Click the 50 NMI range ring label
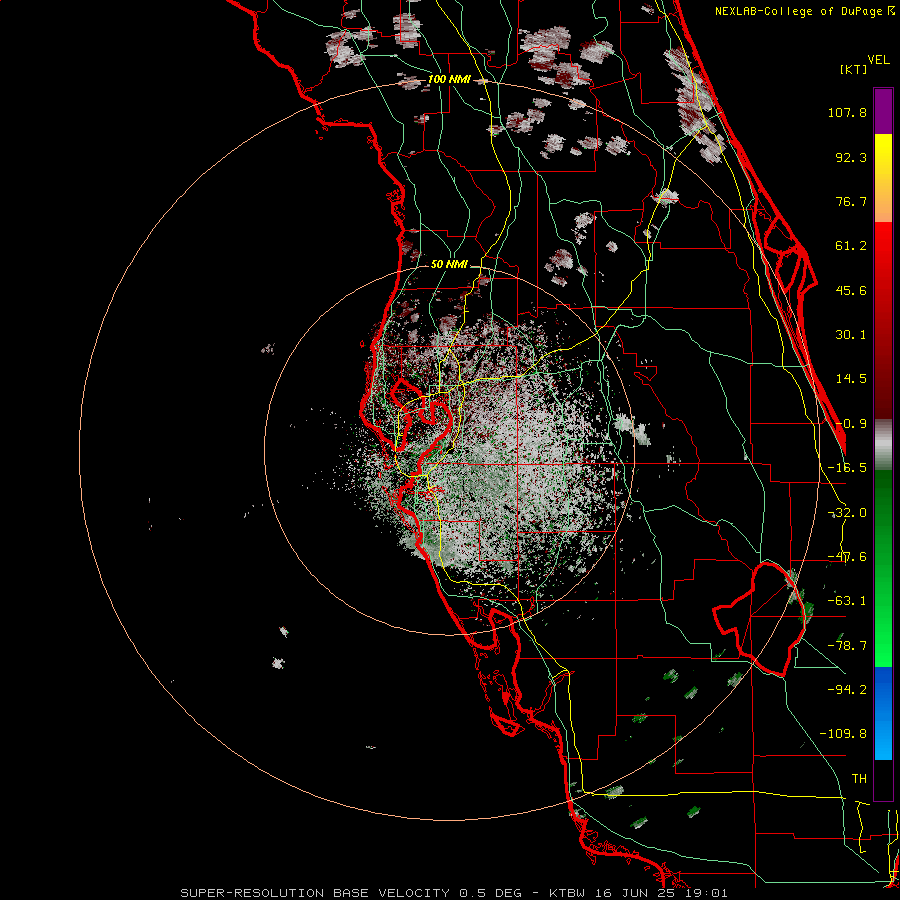Viewport: 900px width, 900px height. click(449, 265)
